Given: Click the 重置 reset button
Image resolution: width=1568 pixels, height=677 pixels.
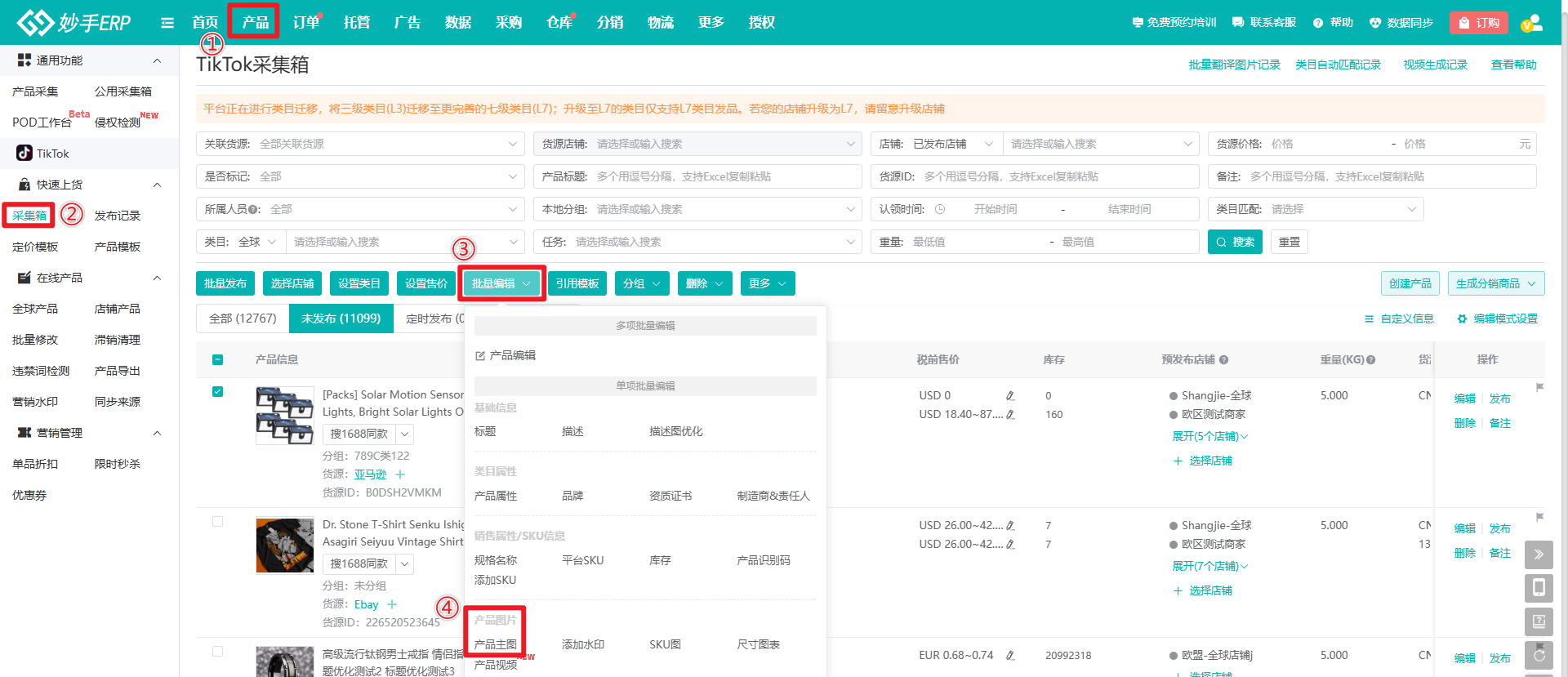Looking at the screenshot, I should point(1290,242).
